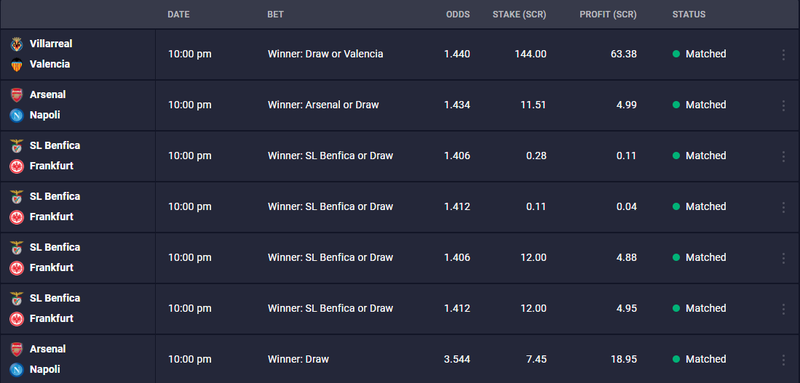Click the Valencia club crest icon
This screenshot has width=800, height=383.
tap(17, 65)
